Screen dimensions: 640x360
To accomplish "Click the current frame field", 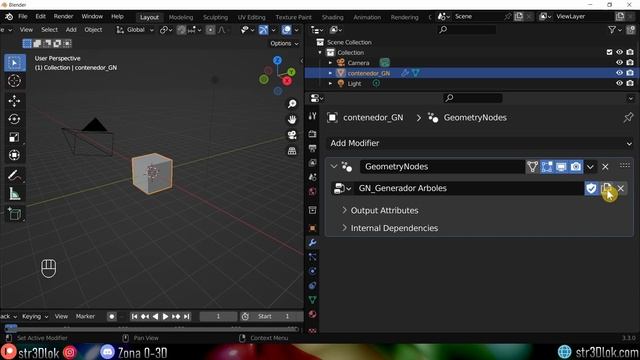I will tap(218, 316).
